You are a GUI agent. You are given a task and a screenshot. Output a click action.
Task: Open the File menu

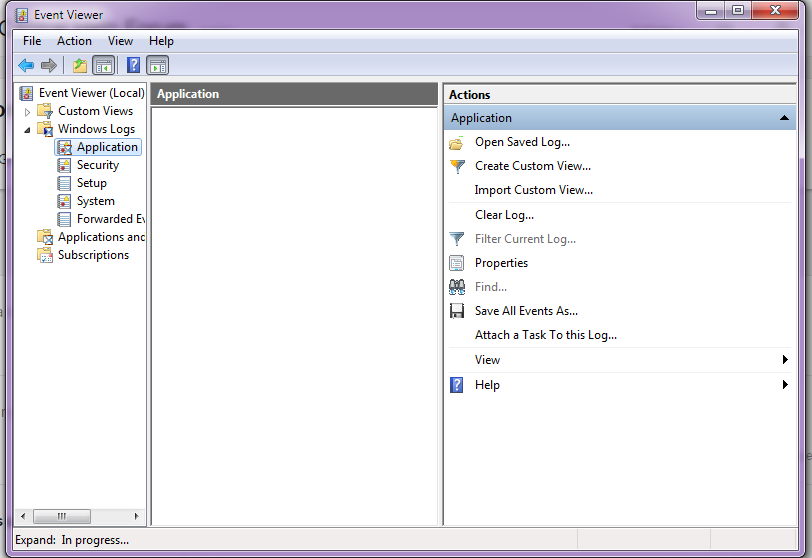[32, 41]
